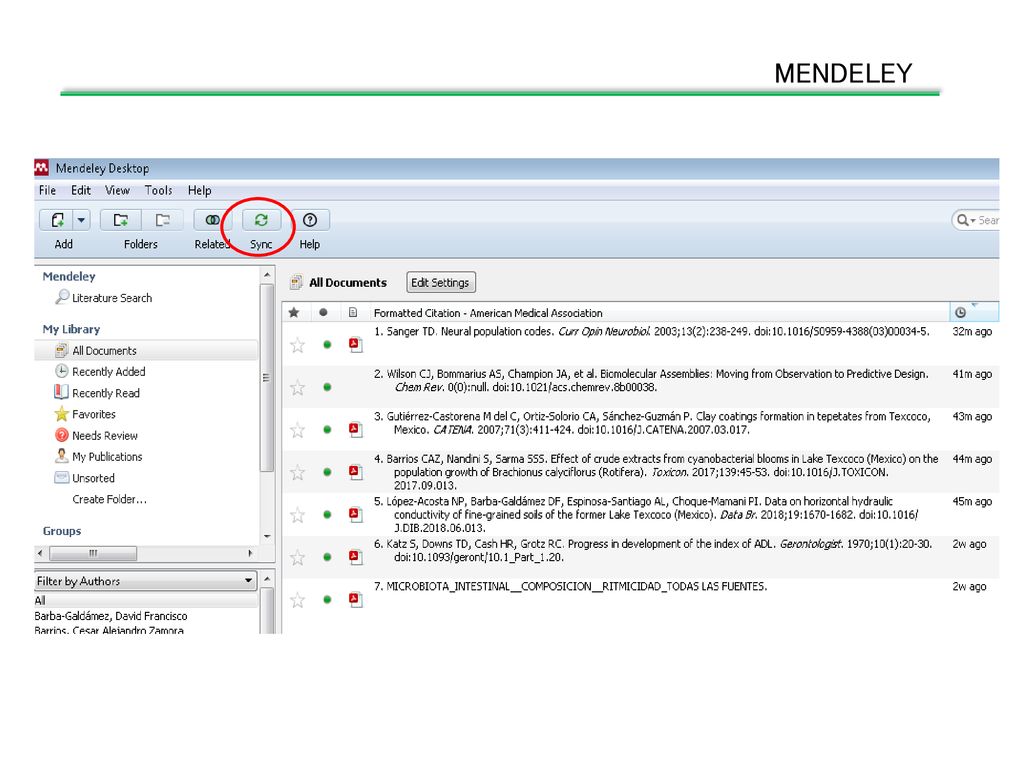
Task: Click the search field in toolbar
Action: [x=976, y=220]
